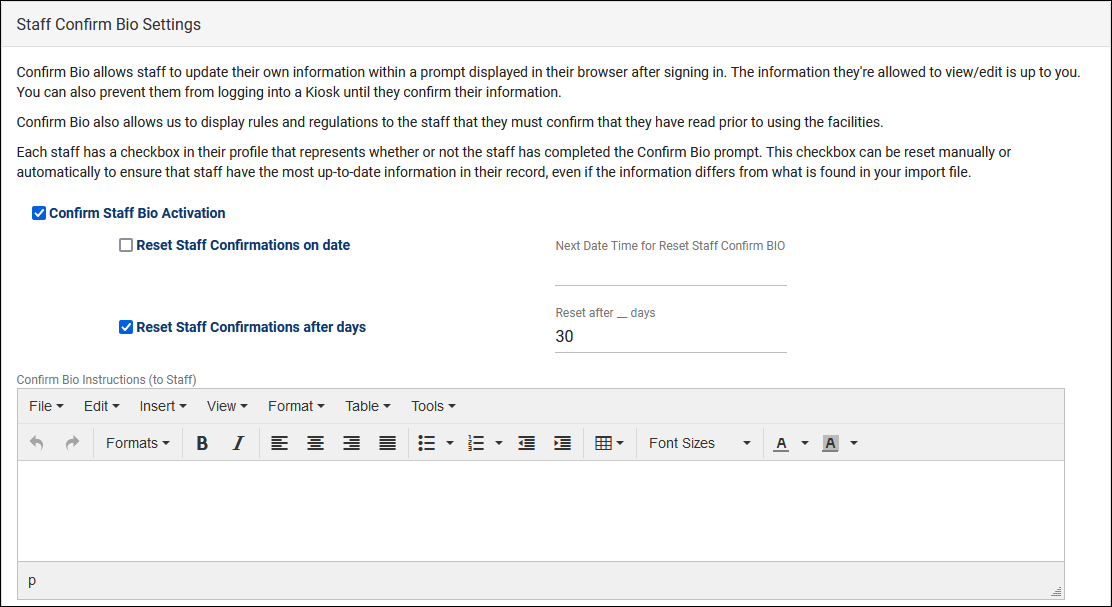Click inside the Confirm Bio Instructions text area
The image size is (1112, 607).
(x=541, y=511)
